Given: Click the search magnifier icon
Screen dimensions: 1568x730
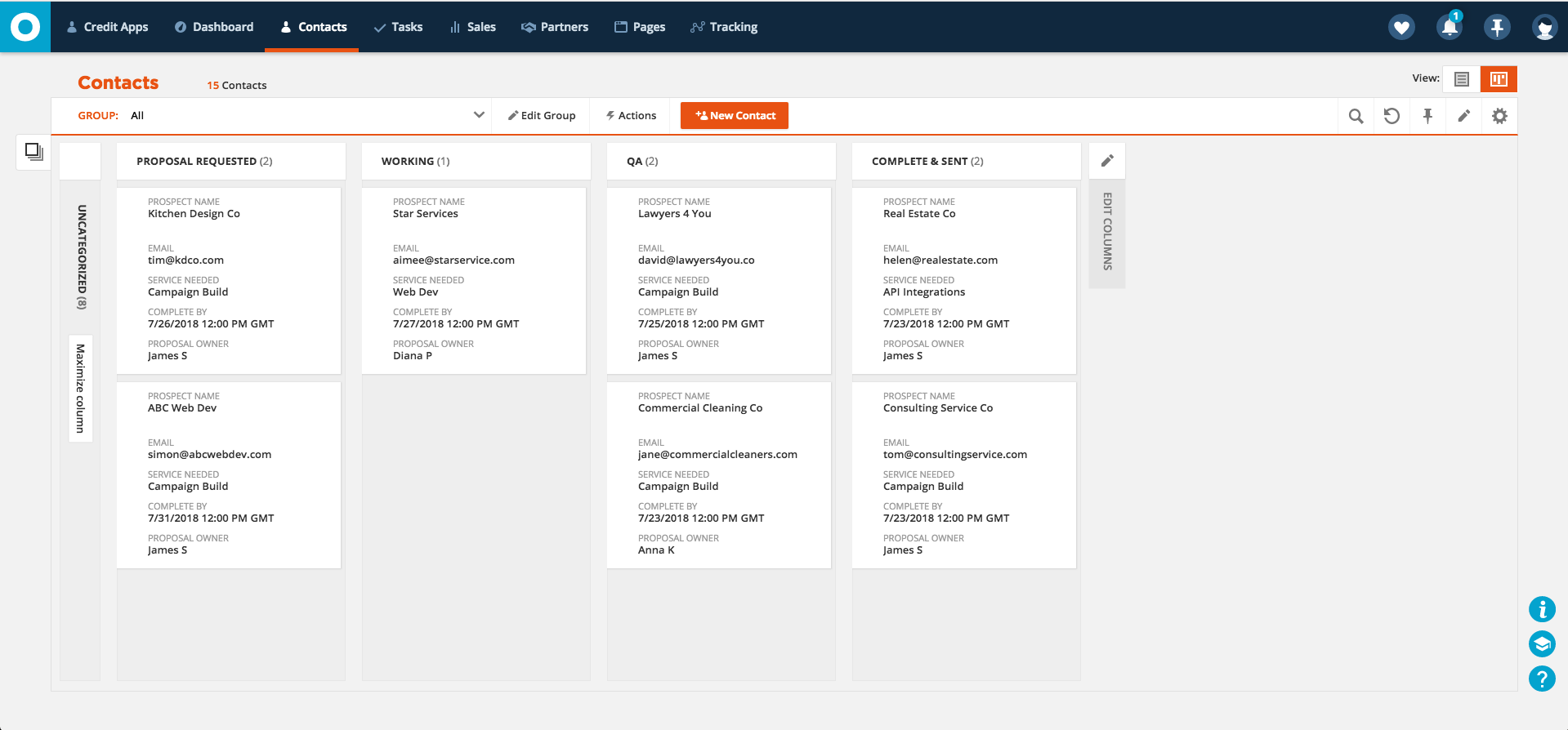Looking at the screenshot, I should (1356, 116).
